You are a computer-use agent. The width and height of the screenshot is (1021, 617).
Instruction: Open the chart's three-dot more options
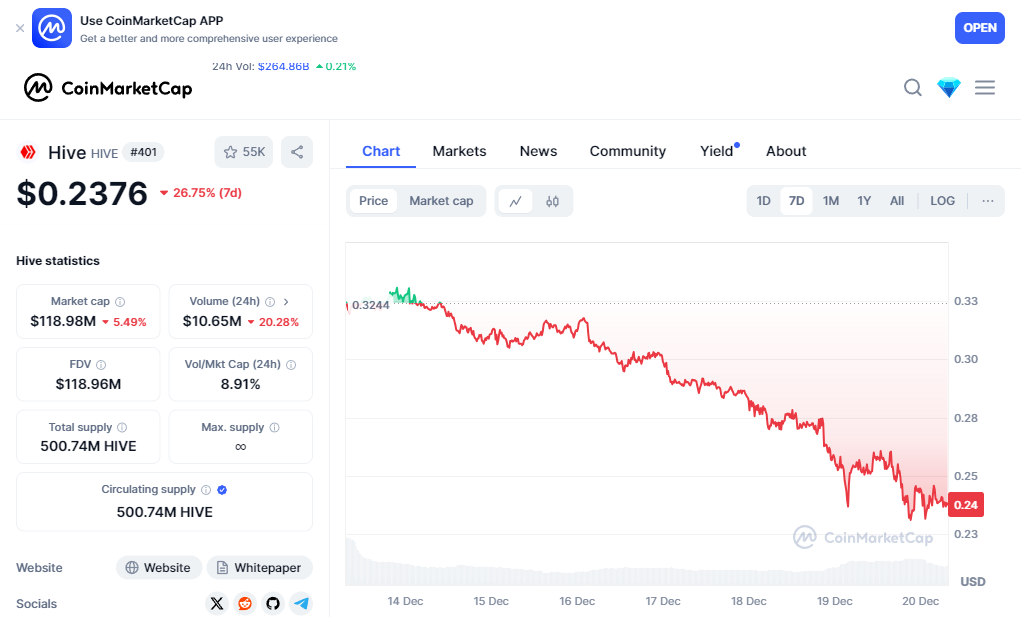tap(988, 201)
